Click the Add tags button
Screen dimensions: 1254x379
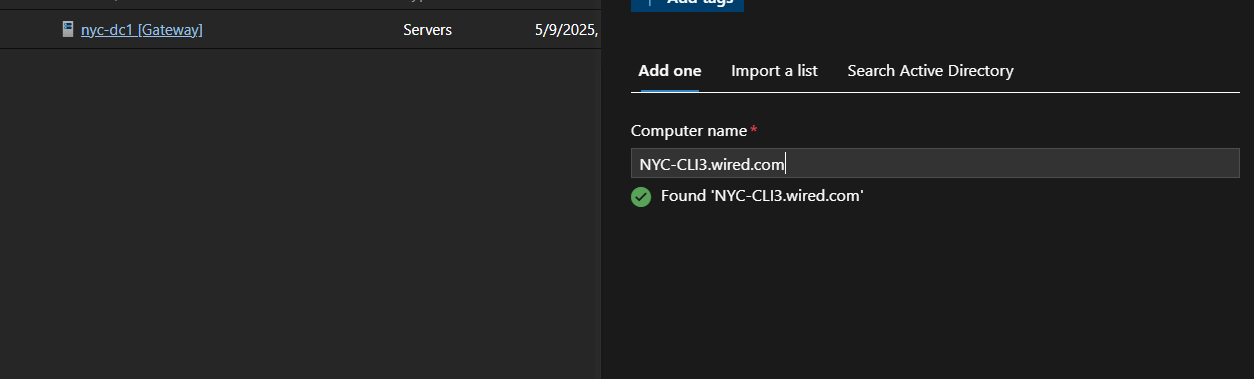(x=687, y=4)
